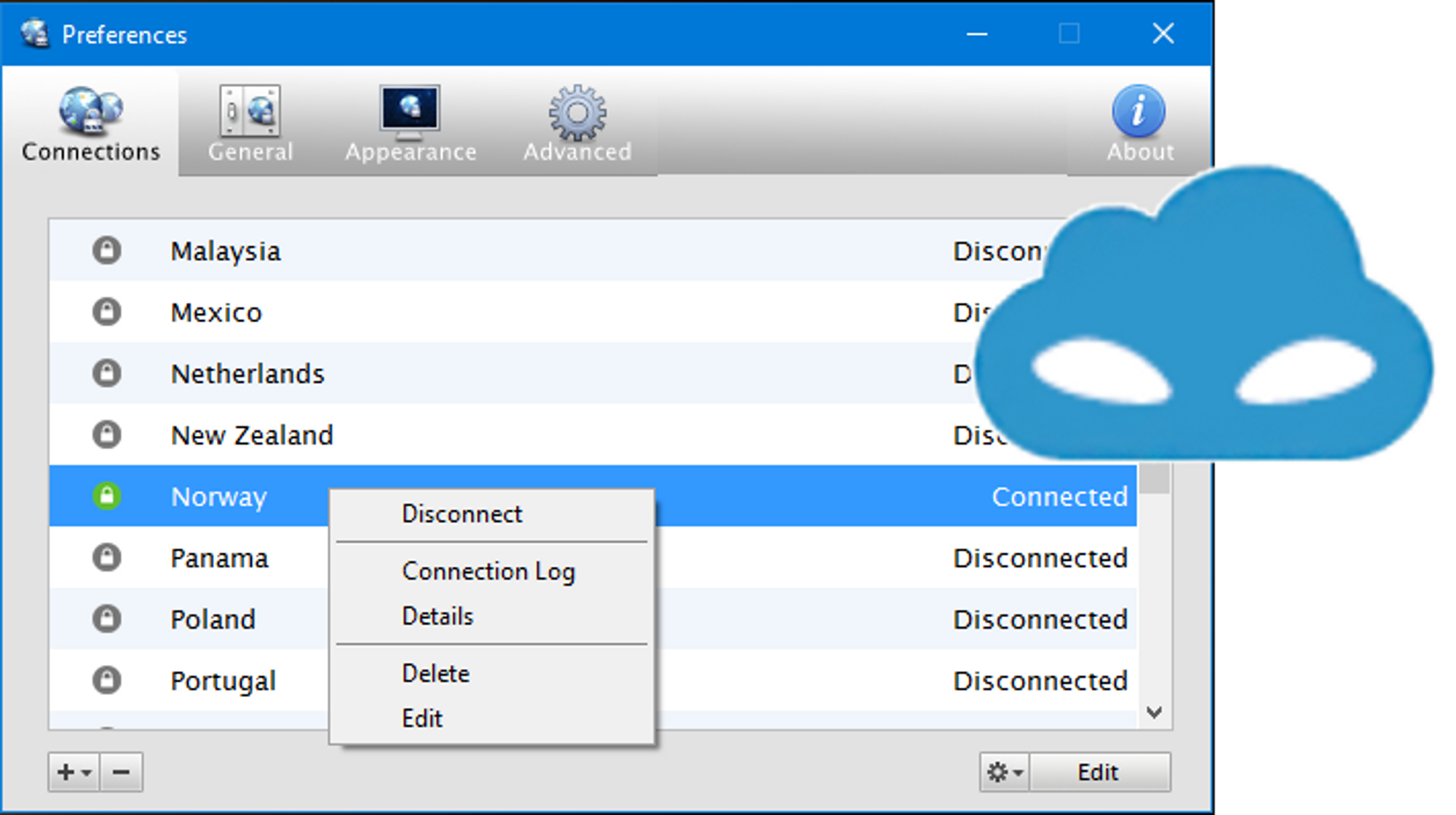Click the scrollbar down arrow

point(1155,712)
